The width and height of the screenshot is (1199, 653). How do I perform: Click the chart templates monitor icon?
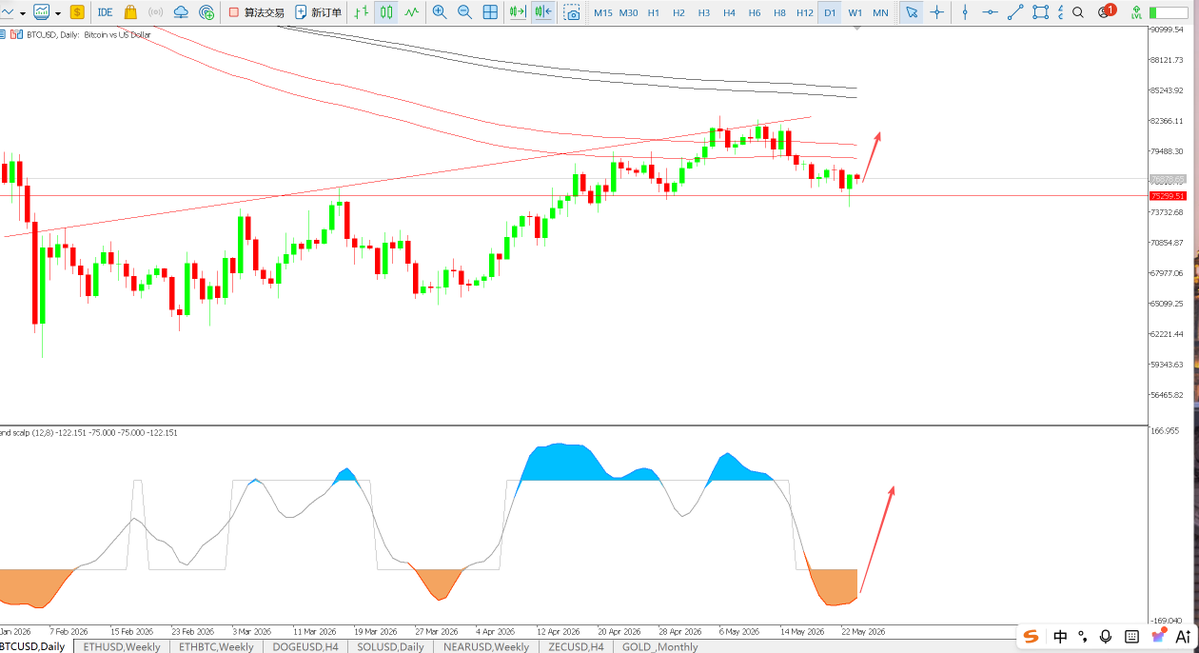(41, 12)
